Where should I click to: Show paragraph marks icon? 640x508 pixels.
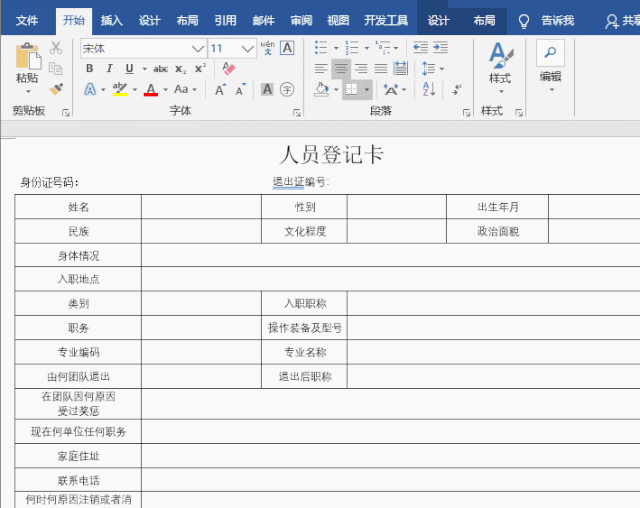tap(457, 89)
